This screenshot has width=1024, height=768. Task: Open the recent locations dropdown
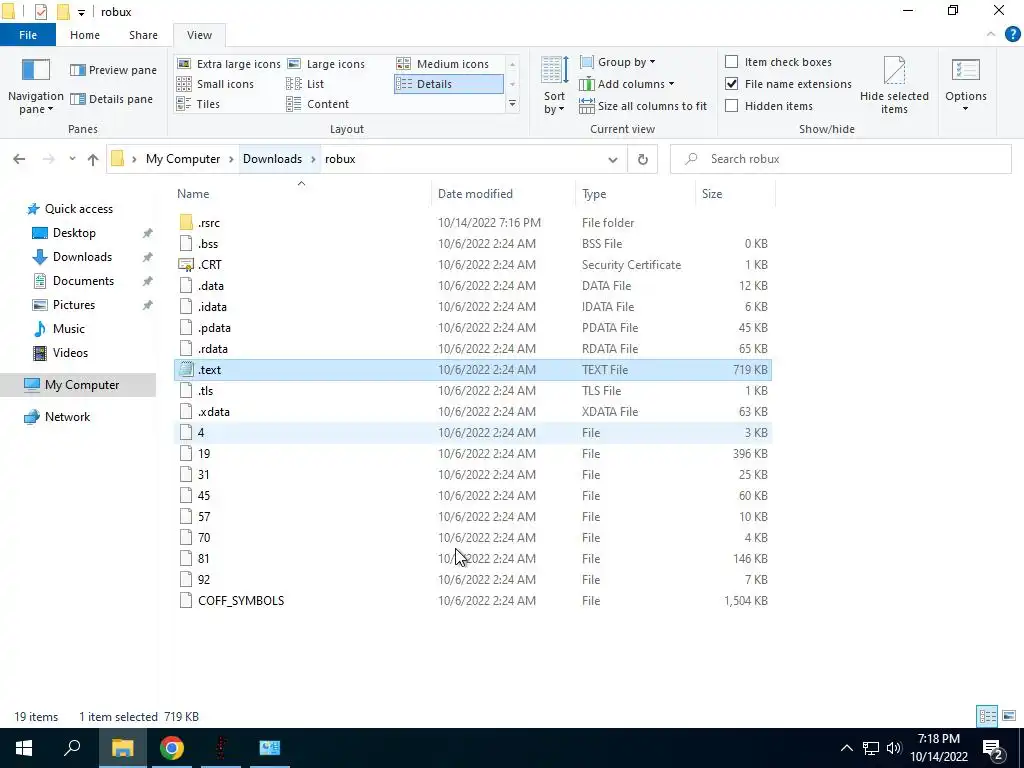pos(72,159)
